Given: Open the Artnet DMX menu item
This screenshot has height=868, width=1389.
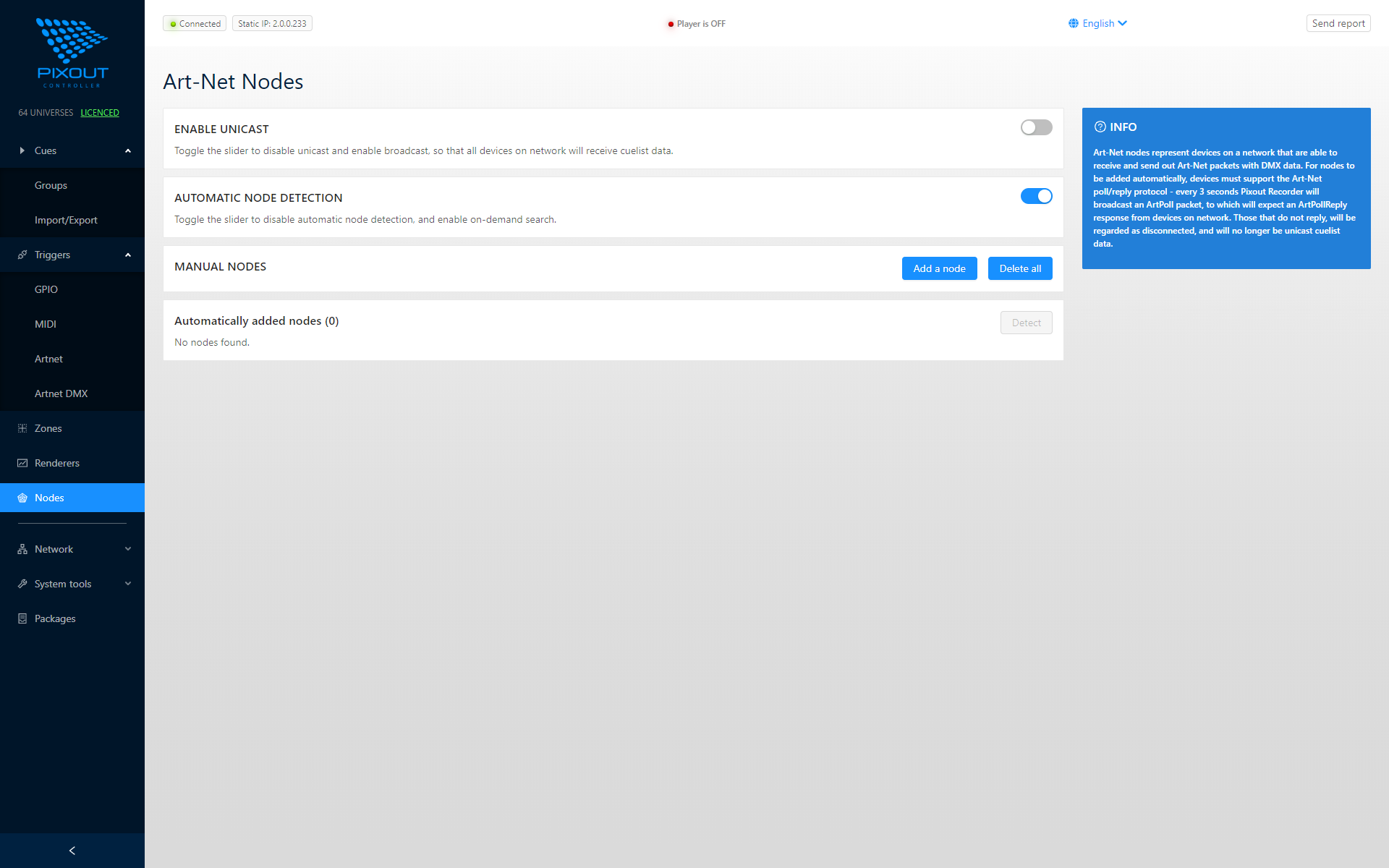Looking at the screenshot, I should [61, 393].
